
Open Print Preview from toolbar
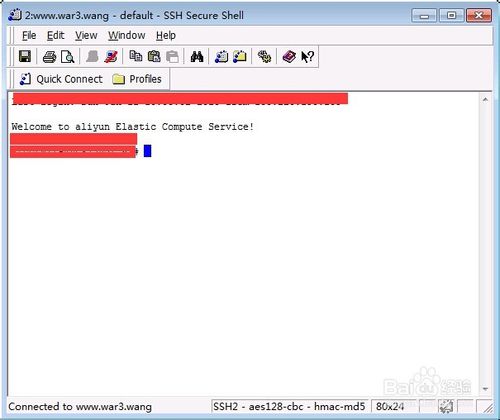68,57
